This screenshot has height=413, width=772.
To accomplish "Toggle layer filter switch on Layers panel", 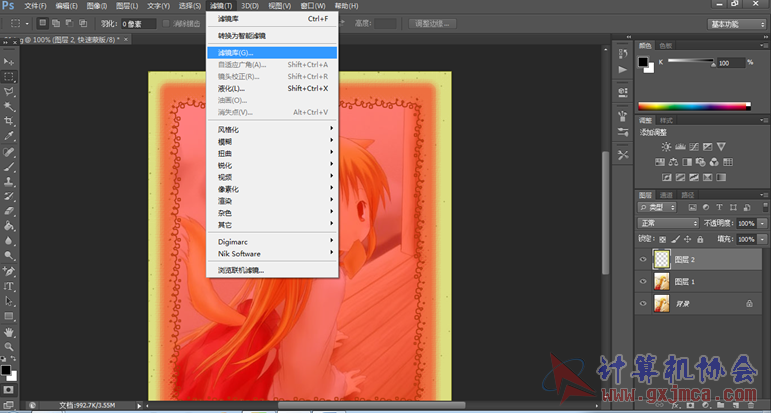I will (765, 207).
